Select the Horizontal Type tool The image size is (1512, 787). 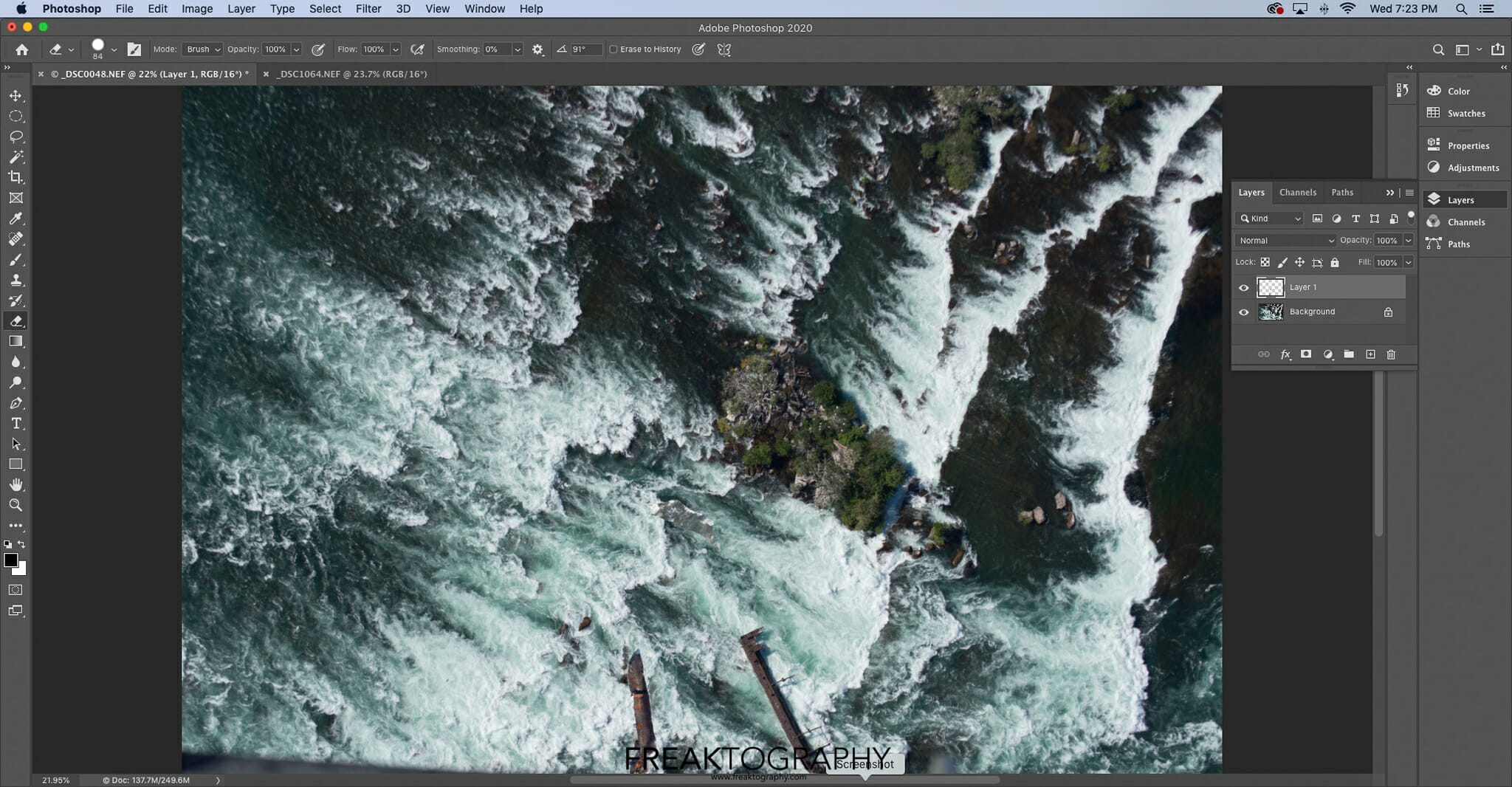tap(16, 424)
